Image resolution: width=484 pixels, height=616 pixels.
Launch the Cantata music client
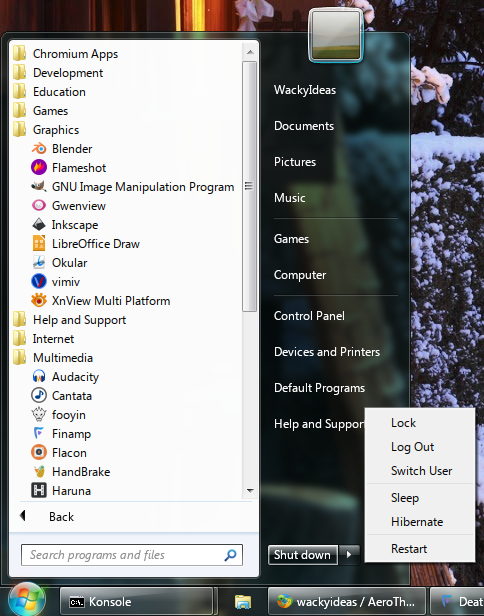coord(62,396)
